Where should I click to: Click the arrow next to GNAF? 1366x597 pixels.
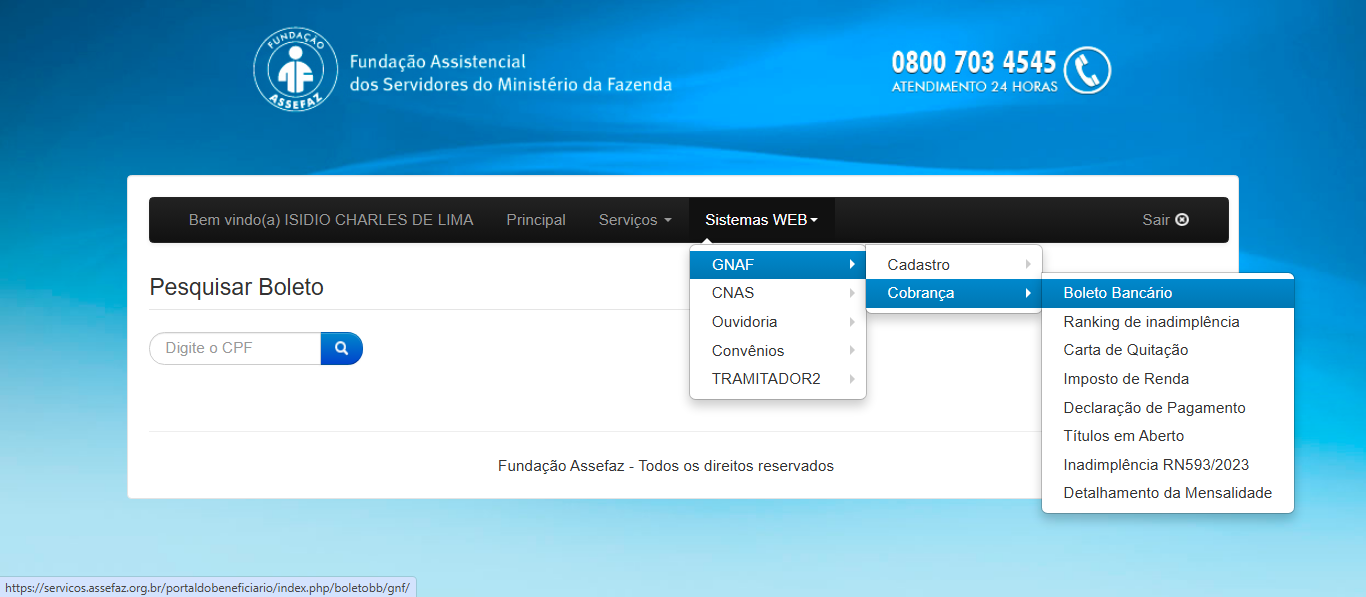tap(852, 265)
